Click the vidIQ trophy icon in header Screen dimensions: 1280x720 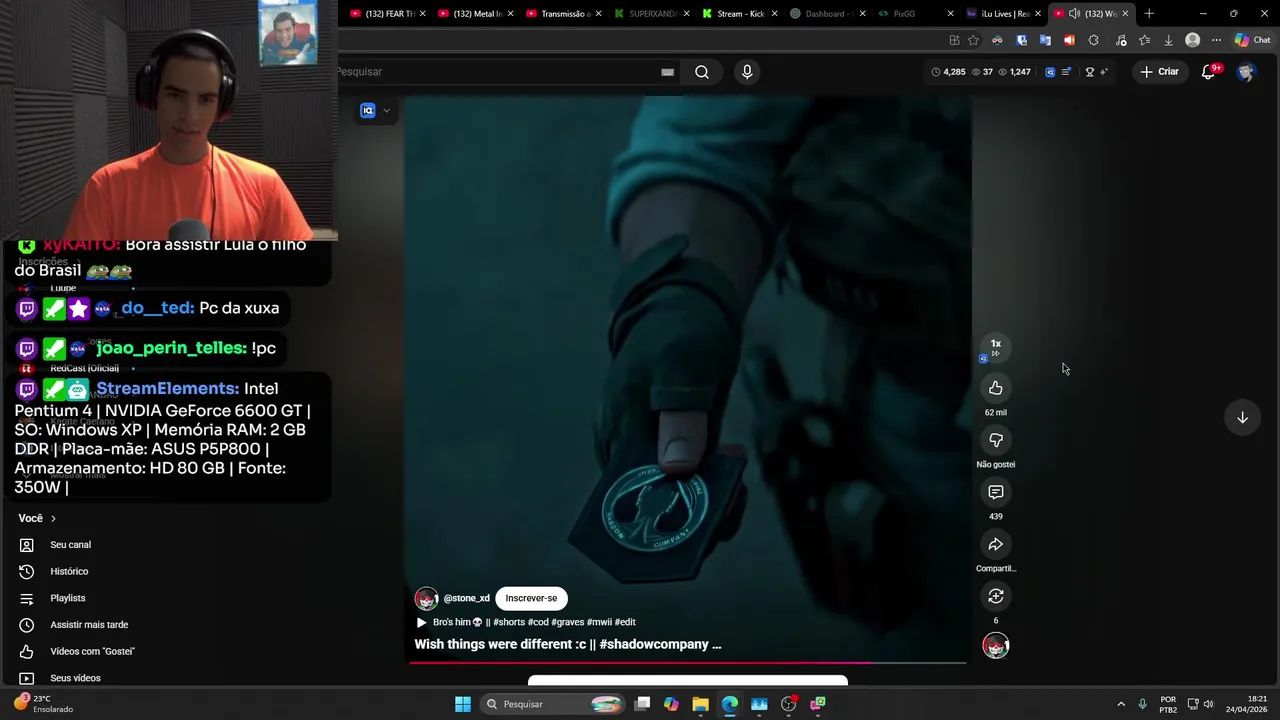tap(1090, 72)
